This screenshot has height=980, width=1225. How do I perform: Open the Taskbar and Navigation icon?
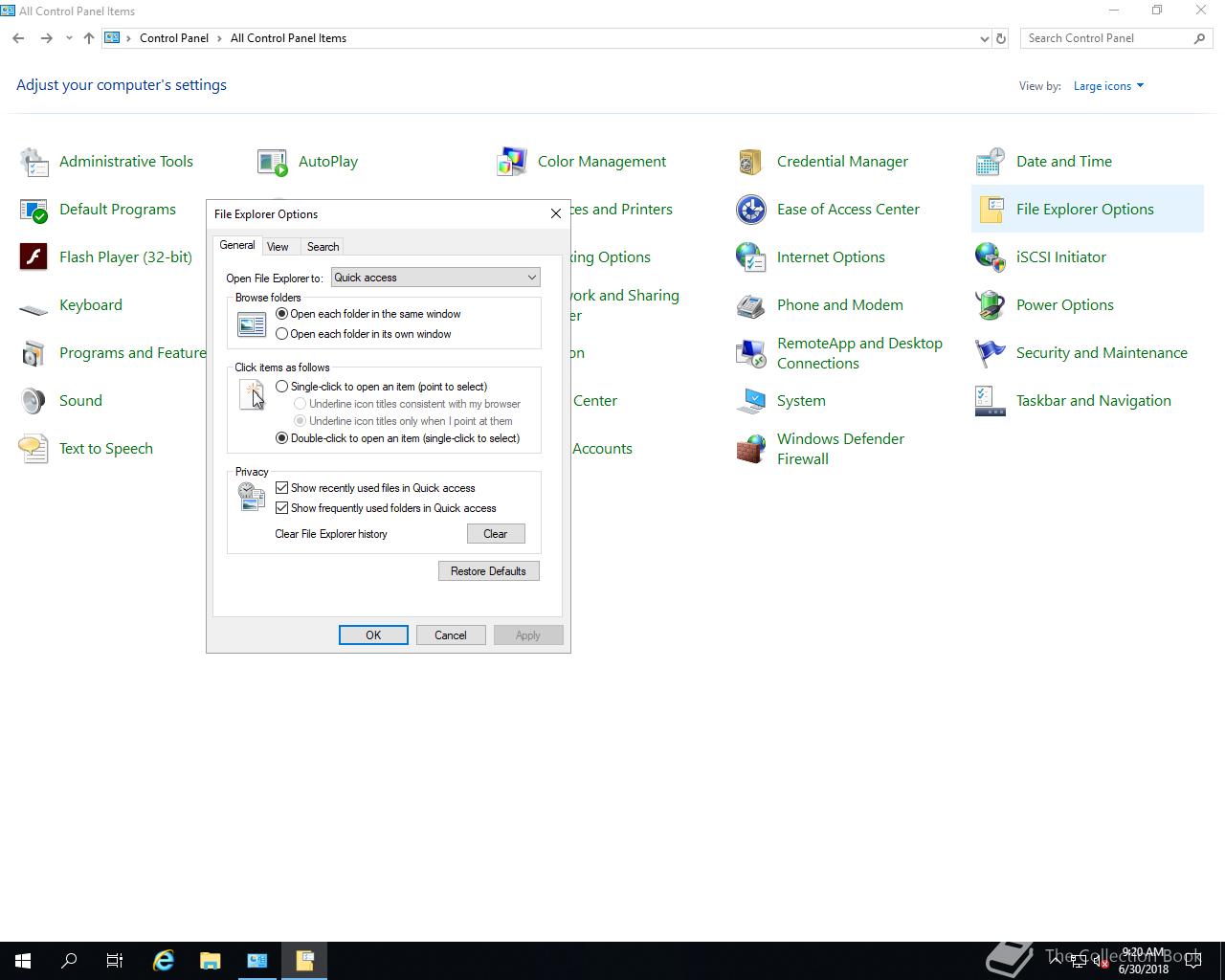pos(991,401)
